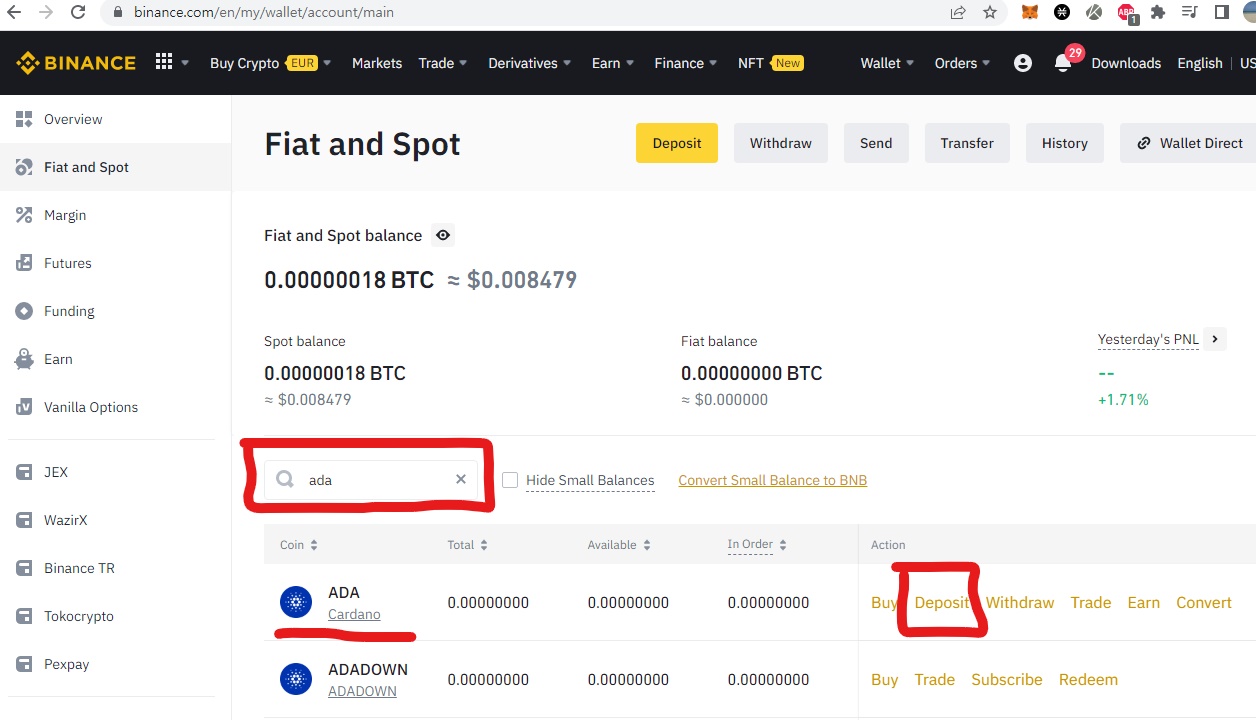Check Hide Small Balances box
1256x720 pixels.
coord(510,480)
